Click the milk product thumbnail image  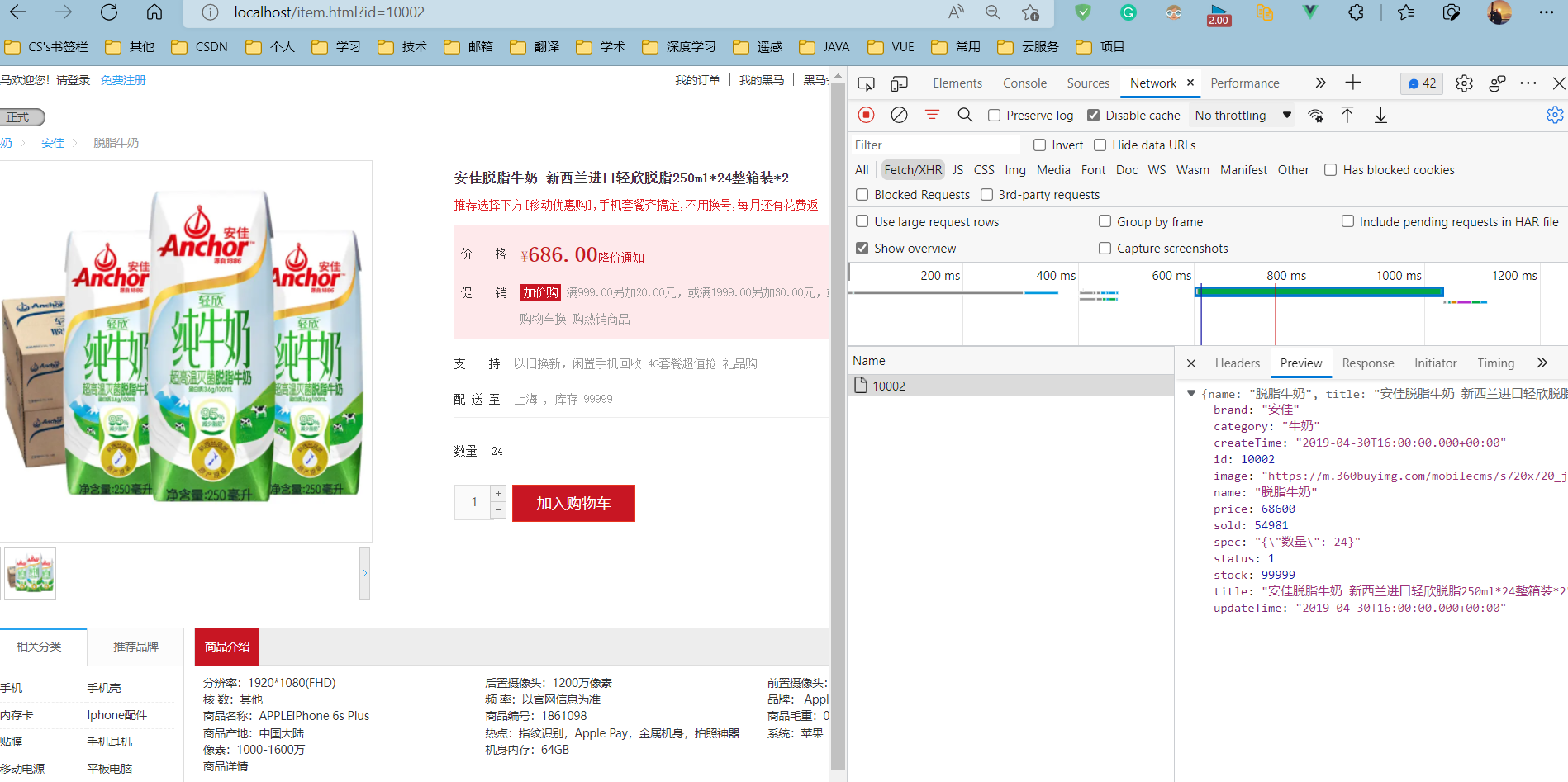coord(31,573)
